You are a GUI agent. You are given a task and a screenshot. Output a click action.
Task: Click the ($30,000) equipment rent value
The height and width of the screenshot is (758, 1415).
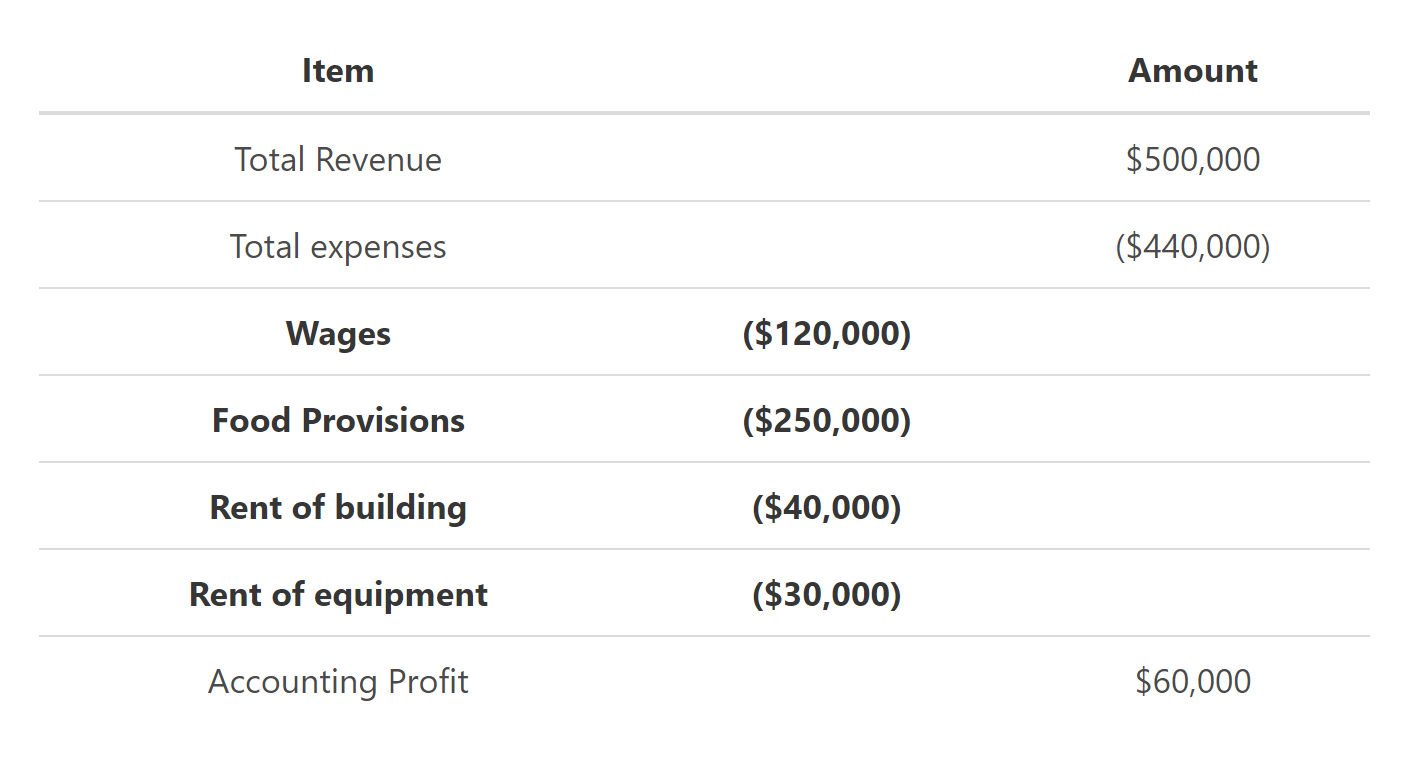tap(826, 595)
